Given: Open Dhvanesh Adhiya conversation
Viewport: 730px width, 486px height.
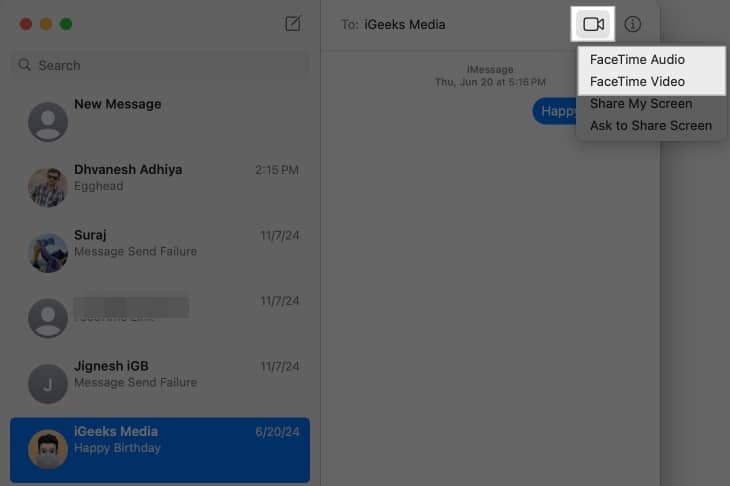Looking at the screenshot, I should [160, 188].
